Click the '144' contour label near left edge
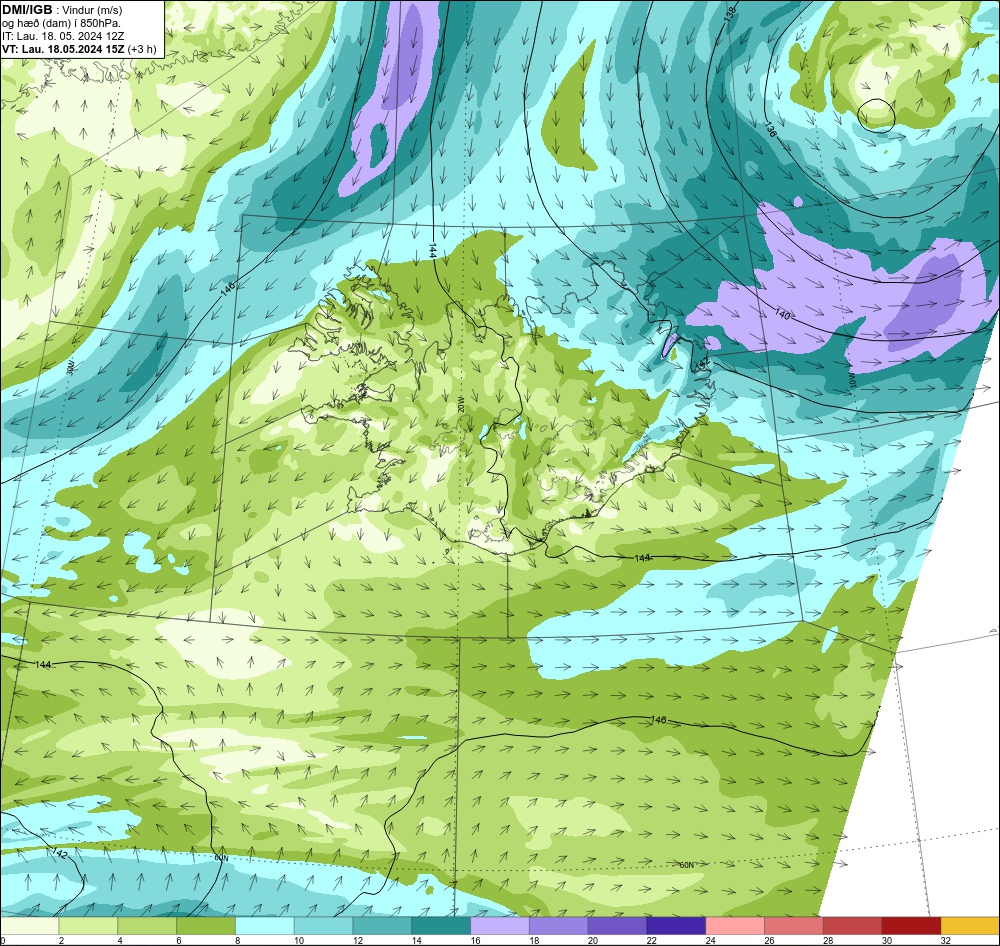Screen dimensions: 1000x946 43,665
